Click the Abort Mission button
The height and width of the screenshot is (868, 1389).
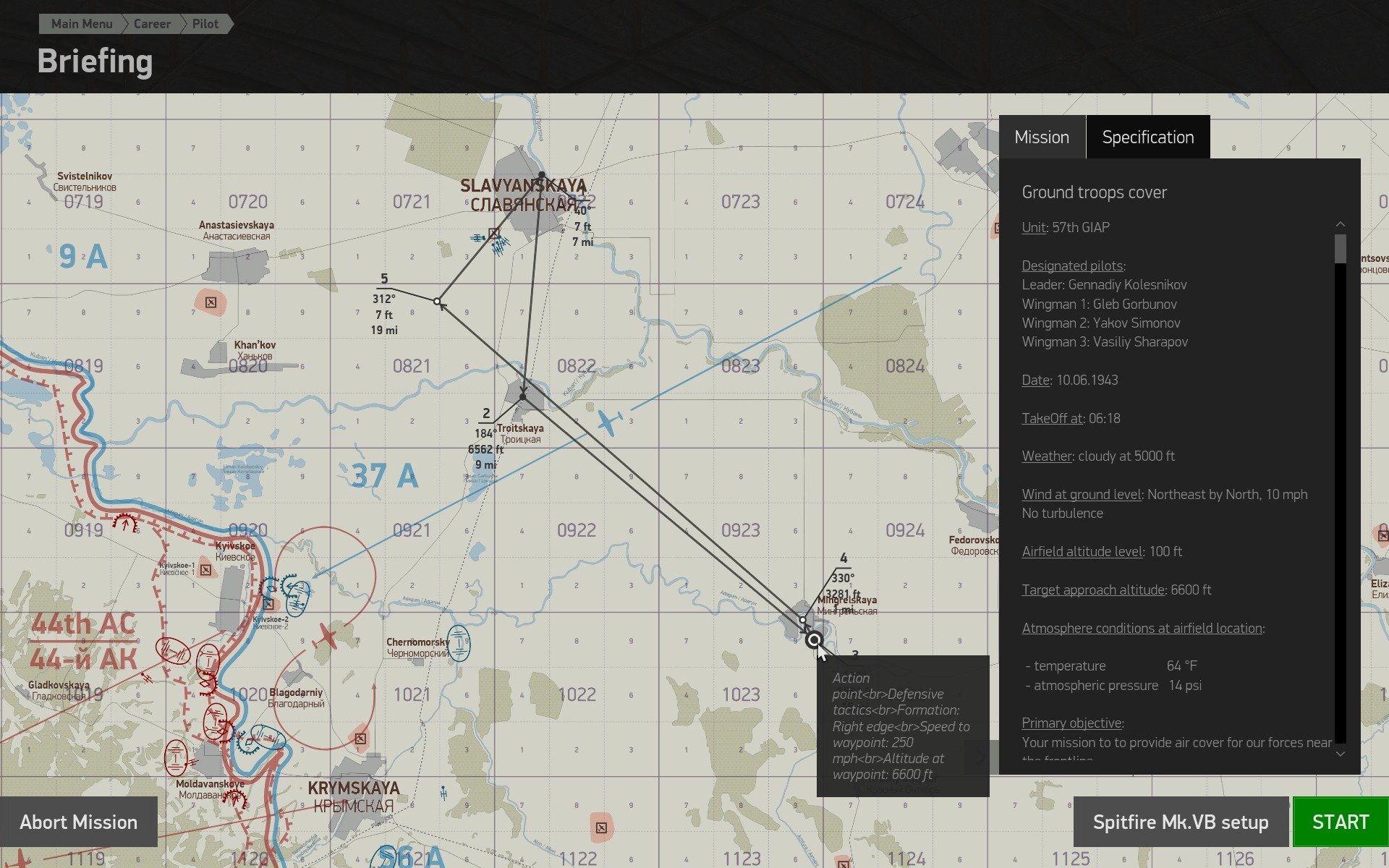(79, 822)
